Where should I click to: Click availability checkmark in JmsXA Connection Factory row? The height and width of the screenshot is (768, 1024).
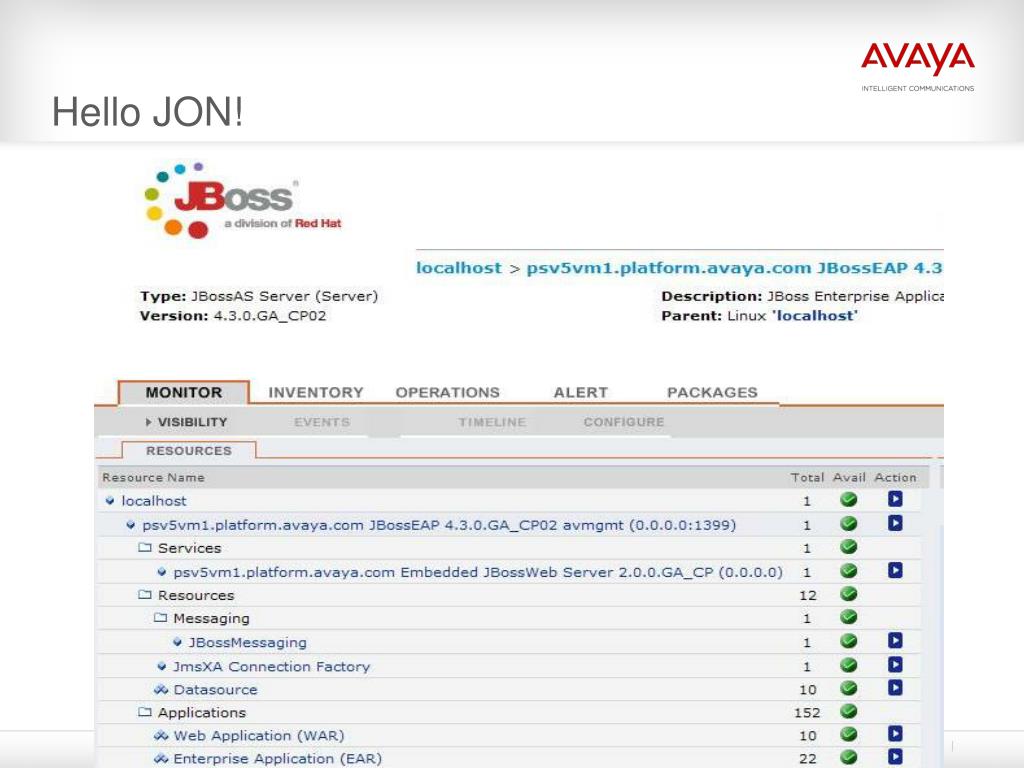pos(848,665)
